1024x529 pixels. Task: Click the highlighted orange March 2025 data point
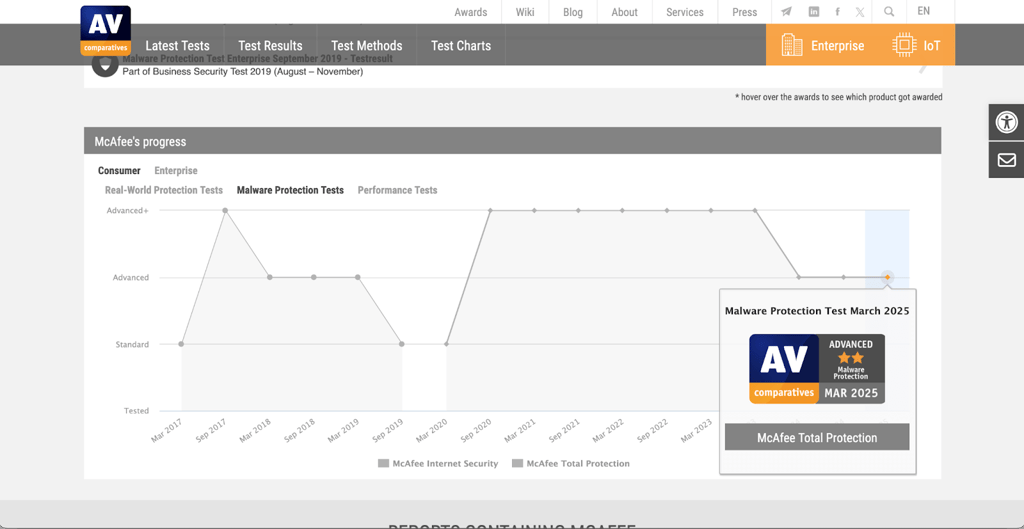[x=887, y=277]
